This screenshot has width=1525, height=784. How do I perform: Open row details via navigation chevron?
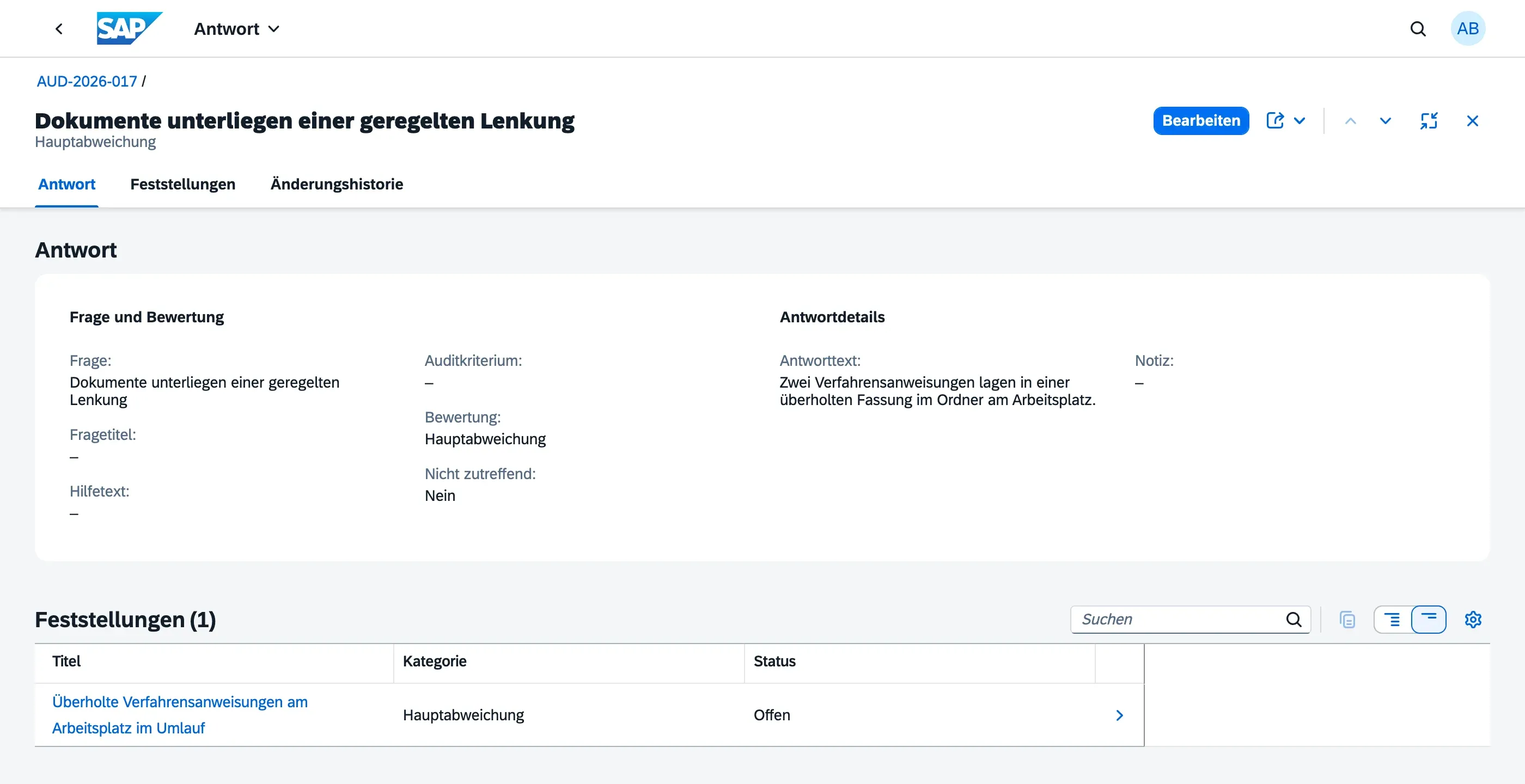point(1119,715)
